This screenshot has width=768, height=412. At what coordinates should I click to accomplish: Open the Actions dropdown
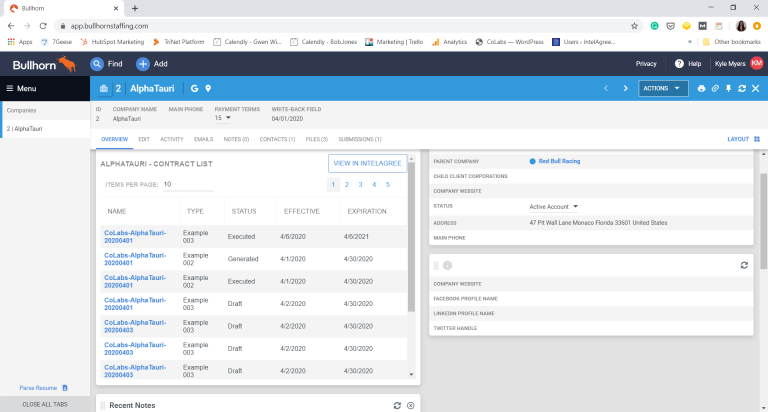coord(663,89)
